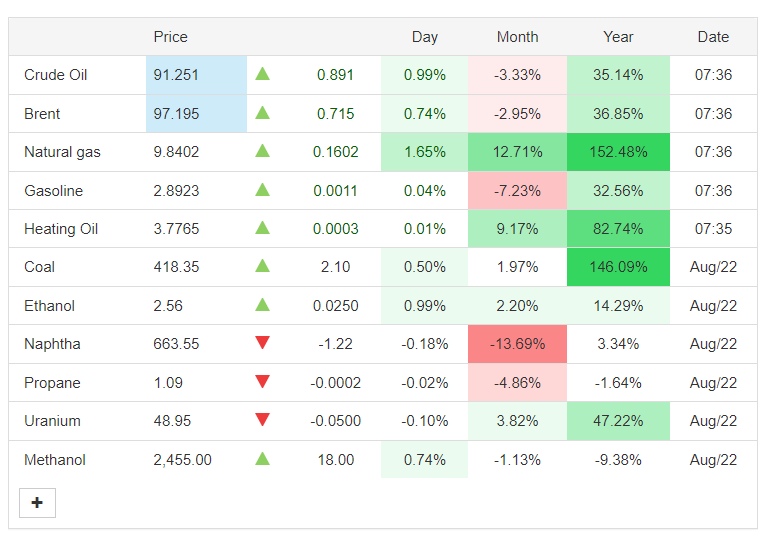Click the 2.10 change value for Coal
Viewport: 768px width, 538px height.
[336, 267]
